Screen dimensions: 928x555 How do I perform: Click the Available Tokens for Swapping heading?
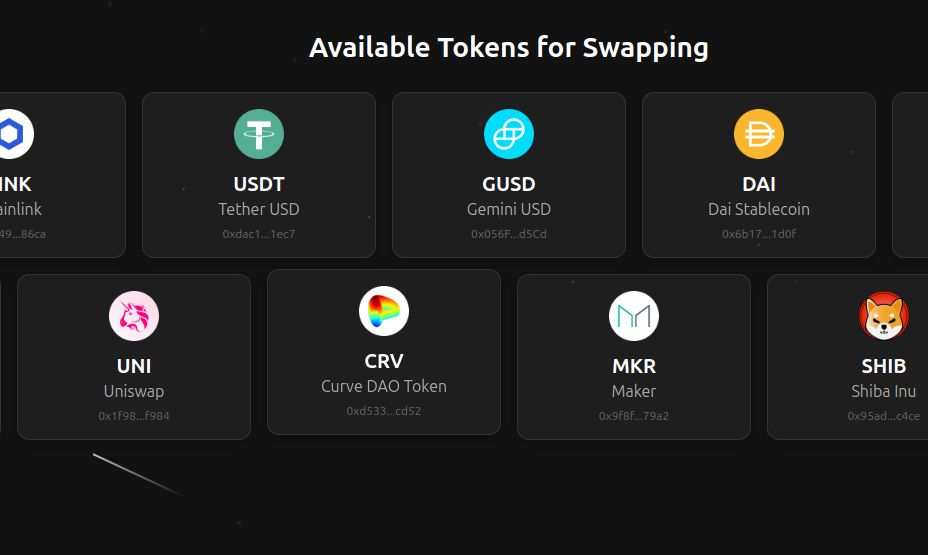coord(509,47)
